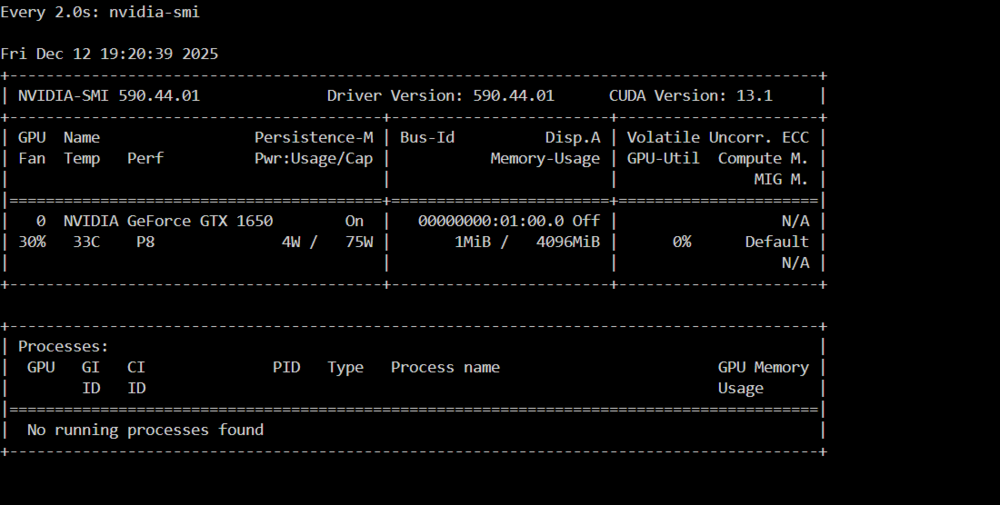Click the compute mode value 'Default'
The image size is (1000, 505).
(x=777, y=242)
